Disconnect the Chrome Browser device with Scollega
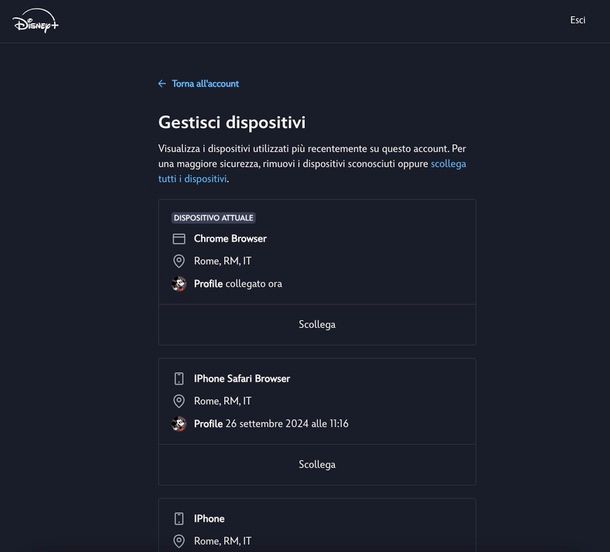This screenshot has width=610, height=552. tap(317, 324)
